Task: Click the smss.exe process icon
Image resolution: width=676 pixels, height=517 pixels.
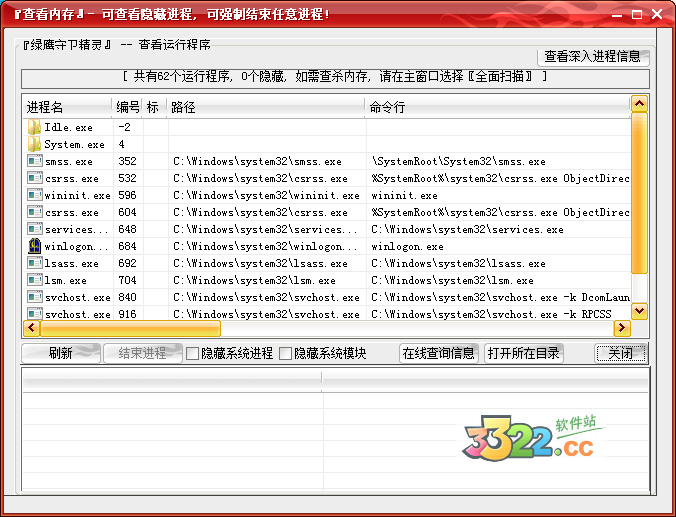Action: [x=34, y=161]
